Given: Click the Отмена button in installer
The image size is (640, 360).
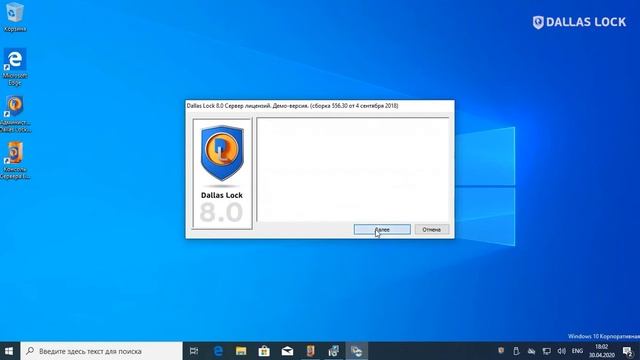Looking at the screenshot, I should tap(431, 229).
